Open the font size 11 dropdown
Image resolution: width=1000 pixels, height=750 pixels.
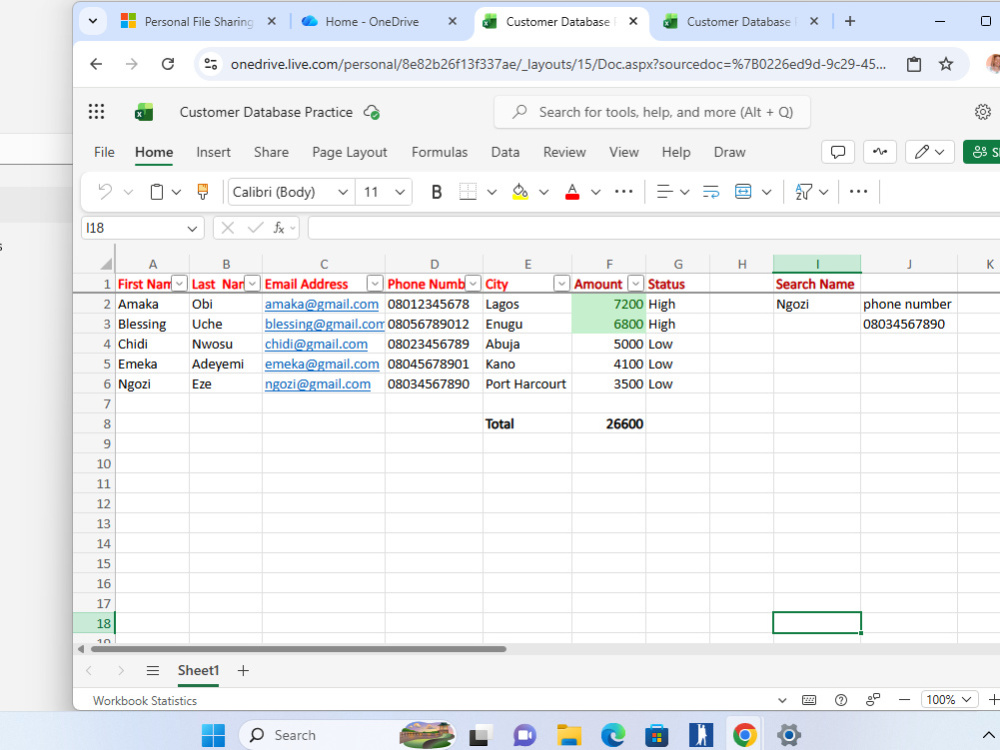[x=400, y=192]
